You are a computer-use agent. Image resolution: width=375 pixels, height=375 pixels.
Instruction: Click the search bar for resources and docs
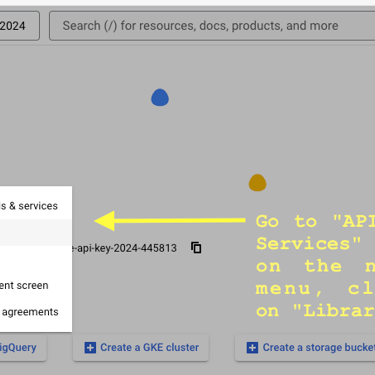coord(212,26)
